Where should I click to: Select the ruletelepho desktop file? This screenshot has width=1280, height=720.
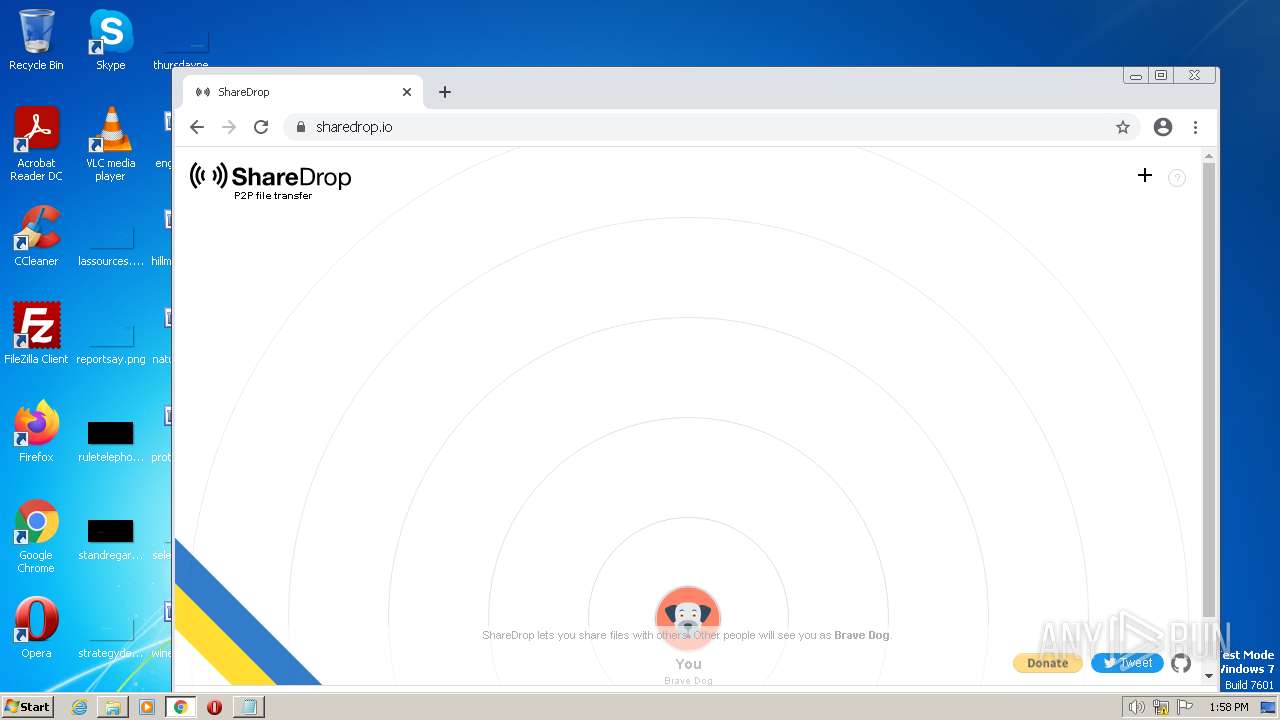pyautogui.click(x=110, y=441)
